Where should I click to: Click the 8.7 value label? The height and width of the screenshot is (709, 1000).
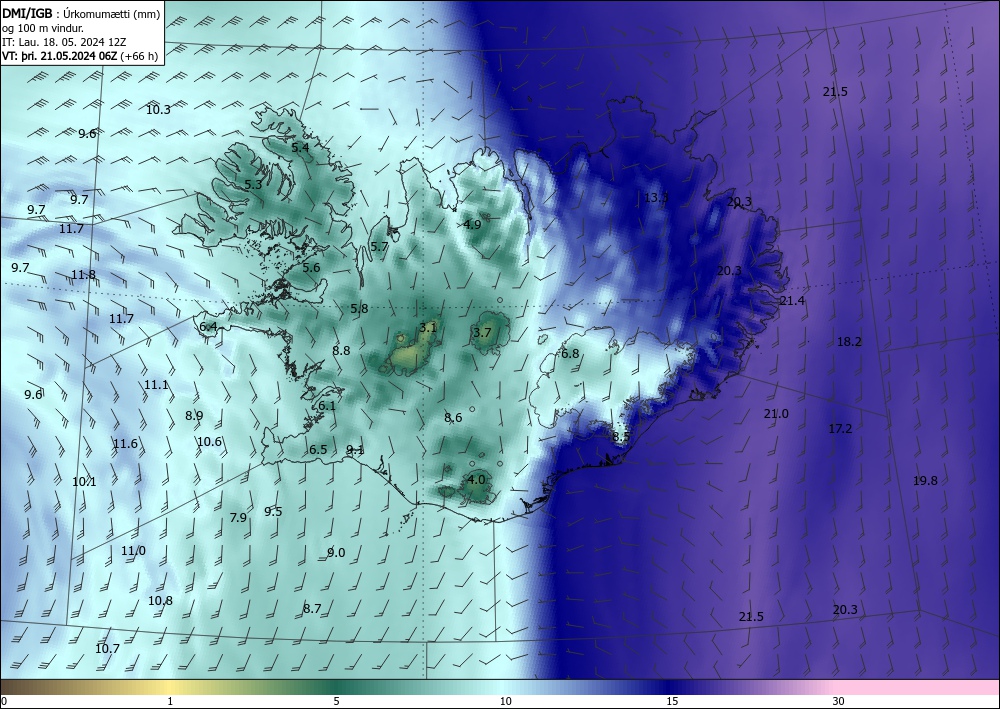(312, 609)
